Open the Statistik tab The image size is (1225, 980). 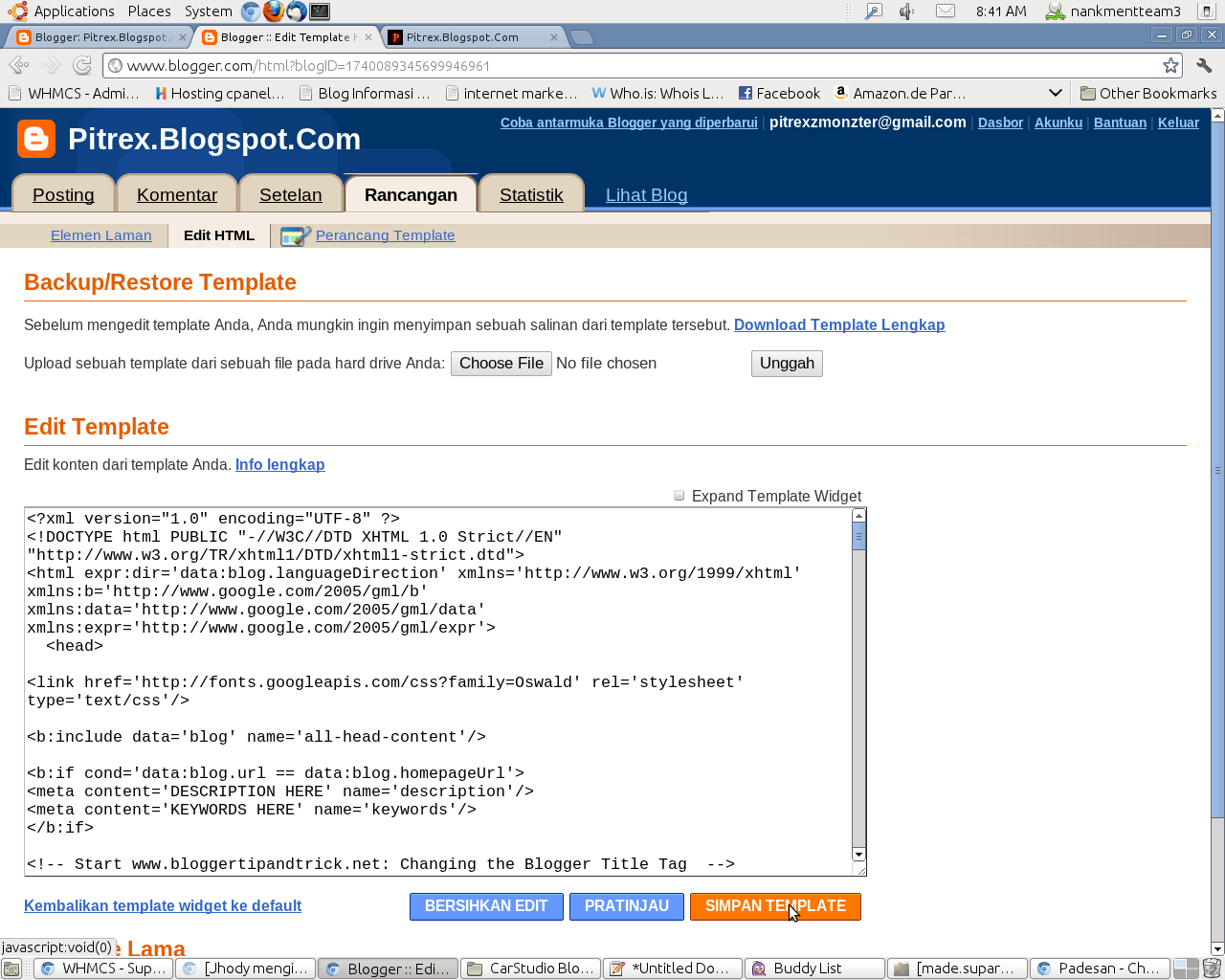[x=531, y=194]
